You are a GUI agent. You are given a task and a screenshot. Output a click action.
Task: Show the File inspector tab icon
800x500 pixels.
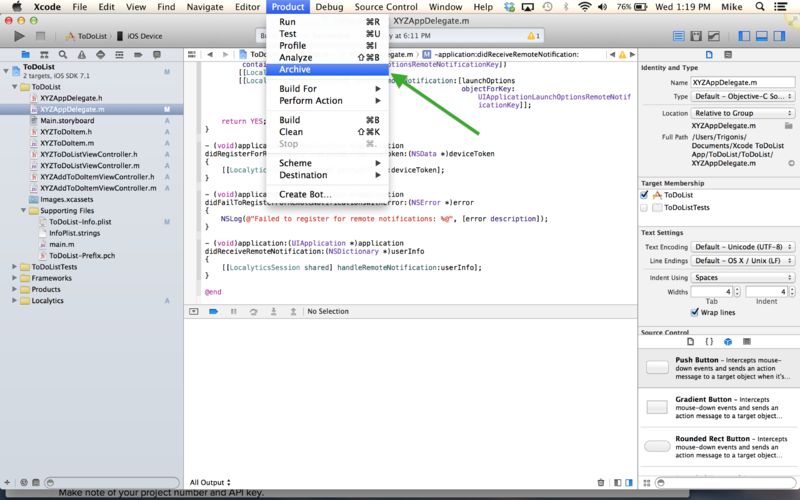[709, 55]
